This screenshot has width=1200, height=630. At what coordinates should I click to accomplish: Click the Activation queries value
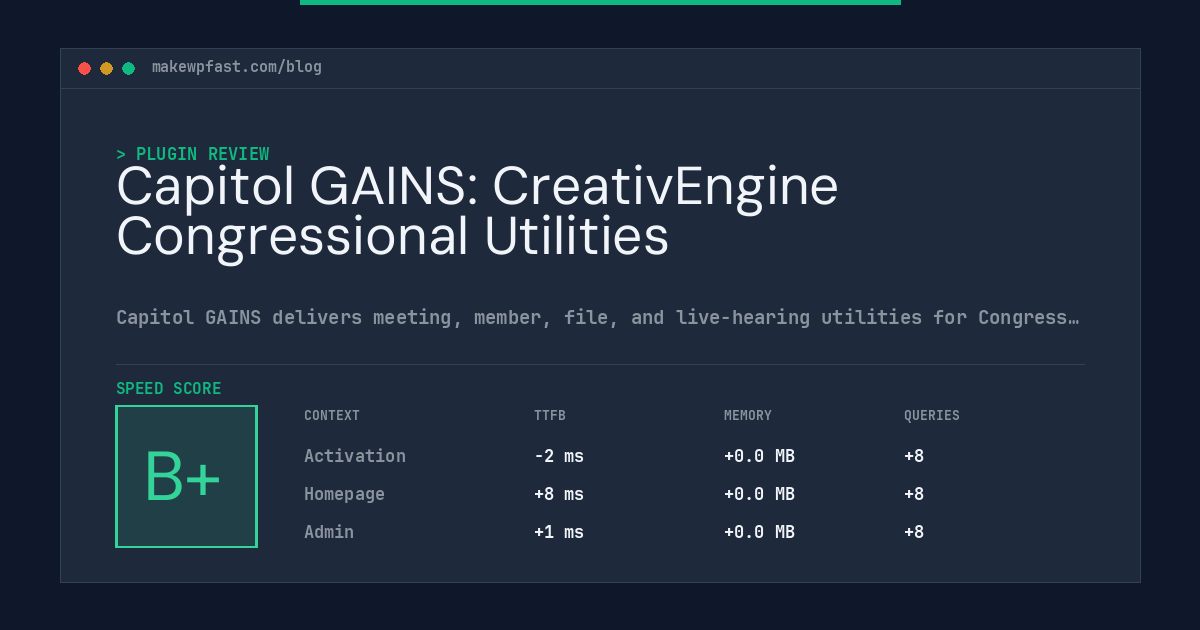click(914, 456)
